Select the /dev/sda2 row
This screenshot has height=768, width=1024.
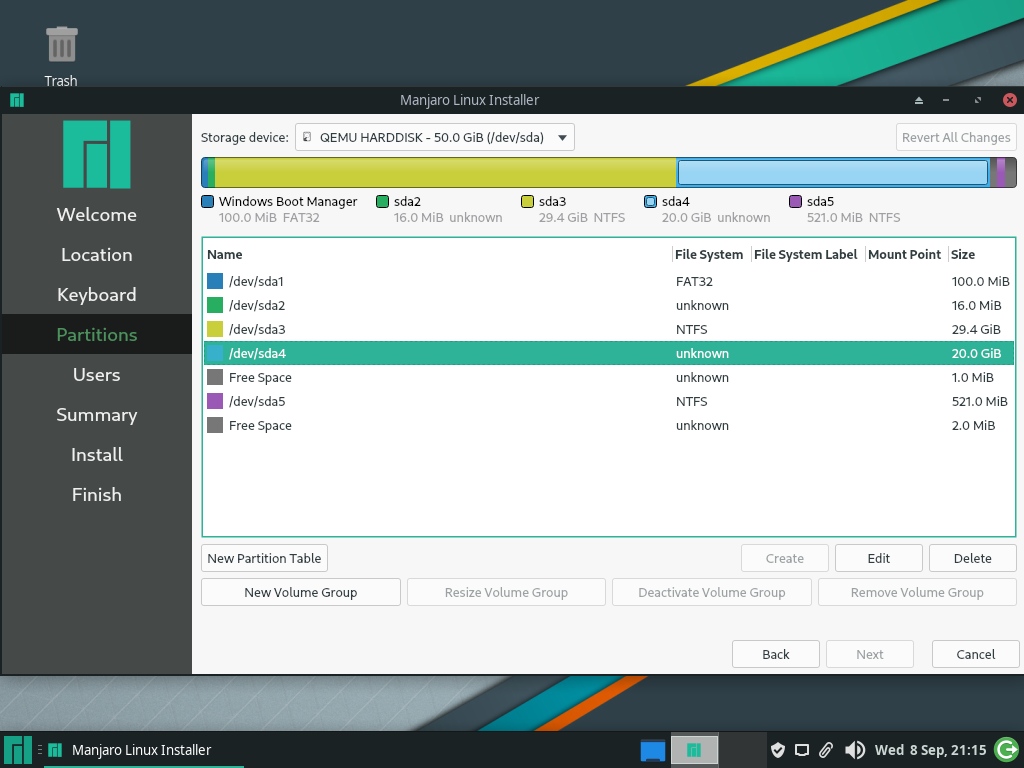tap(609, 305)
